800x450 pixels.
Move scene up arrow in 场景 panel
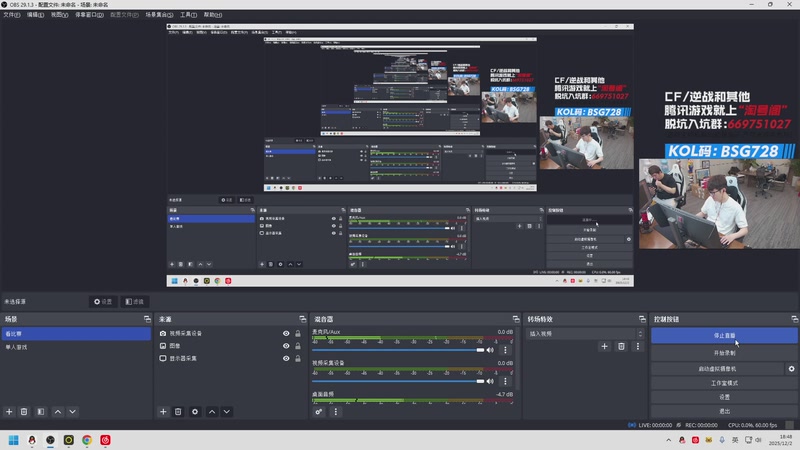58,412
